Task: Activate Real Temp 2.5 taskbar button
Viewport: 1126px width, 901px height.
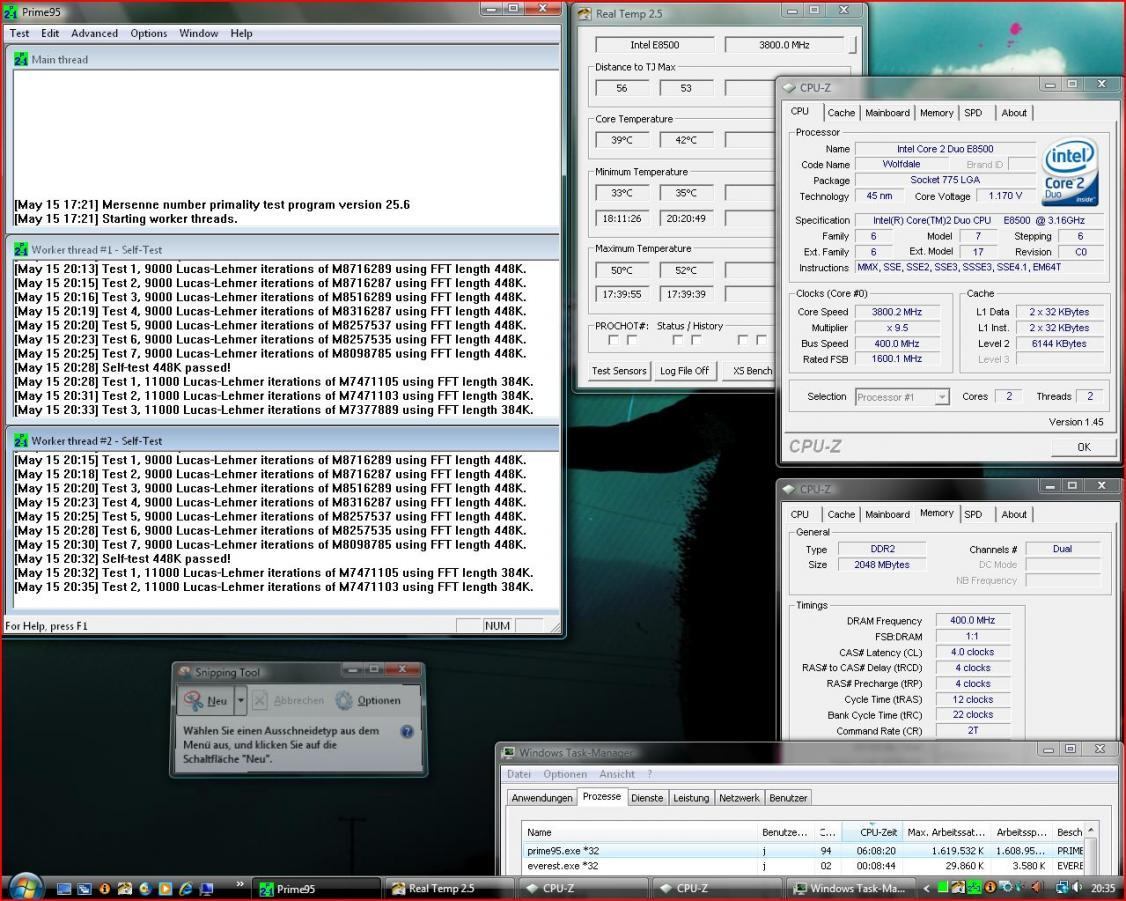Action: pyautogui.click(x=449, y=889)
